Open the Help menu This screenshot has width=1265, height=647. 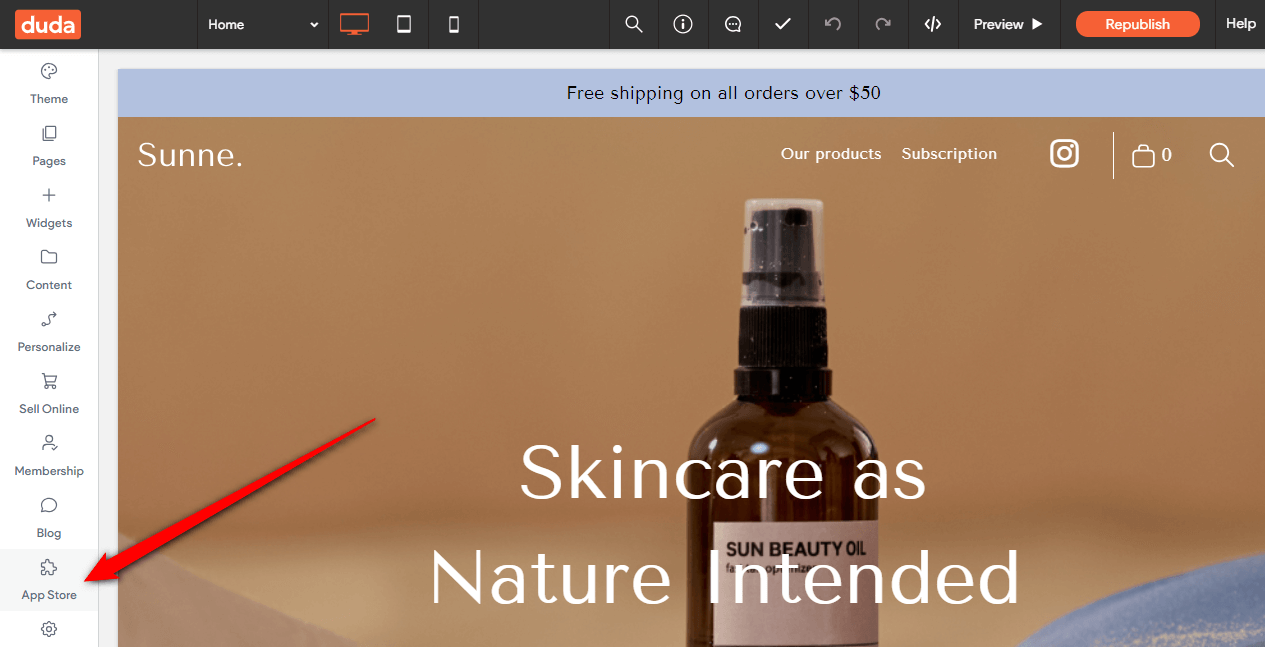(1241, 24)
